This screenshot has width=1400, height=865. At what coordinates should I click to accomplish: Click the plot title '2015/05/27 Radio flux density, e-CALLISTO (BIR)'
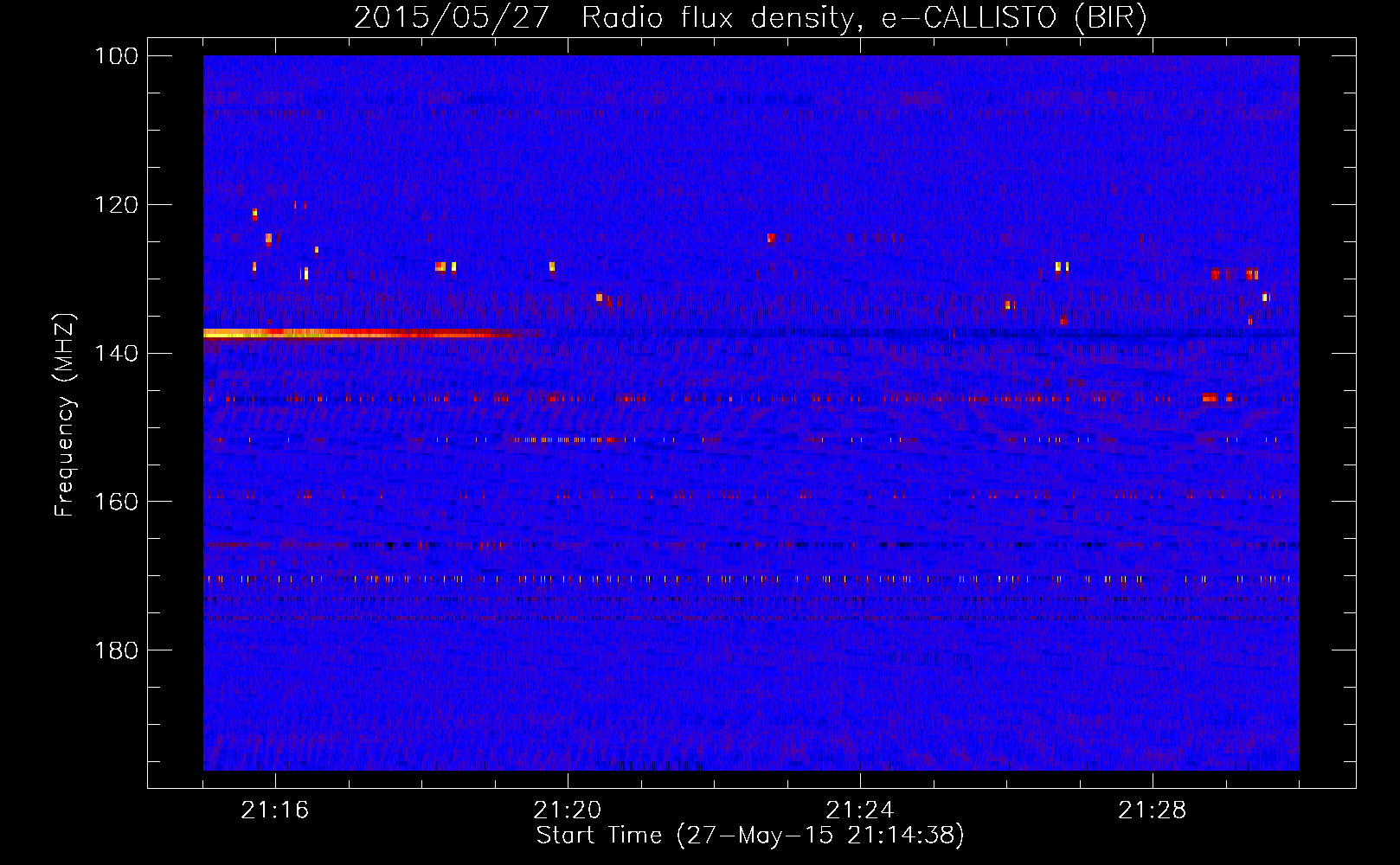(x=750, y=17)
